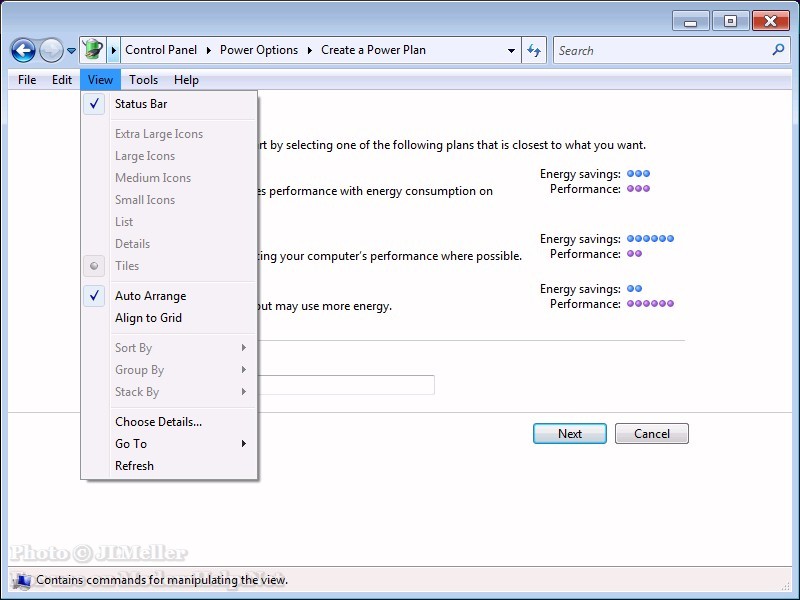This screenshot has width=800, height=600.
Task: Expand the Go To submenu
Action: 169,444
